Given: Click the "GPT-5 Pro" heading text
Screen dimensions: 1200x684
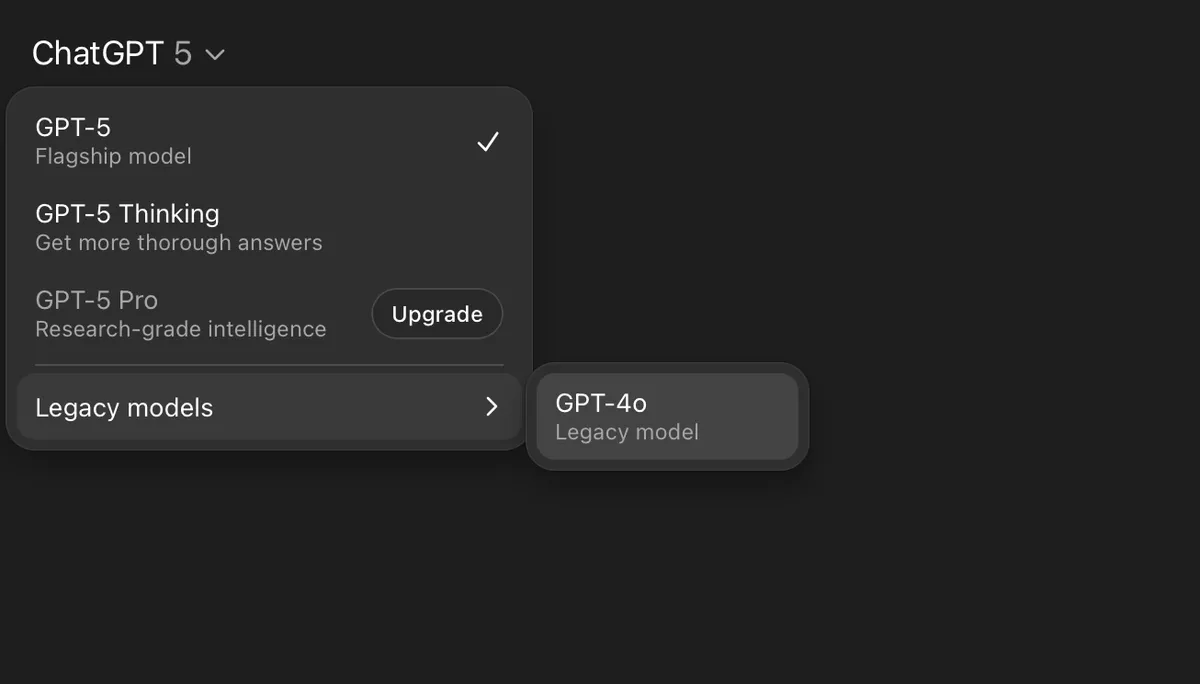Looking at the screenshot, I should (96, 300).
